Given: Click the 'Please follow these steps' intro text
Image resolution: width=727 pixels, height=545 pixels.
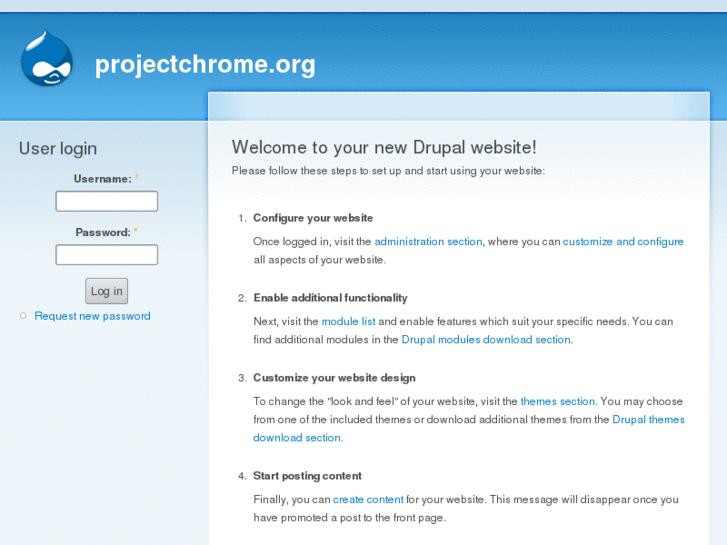Looking at the screenshot, I should click(389, 171).
